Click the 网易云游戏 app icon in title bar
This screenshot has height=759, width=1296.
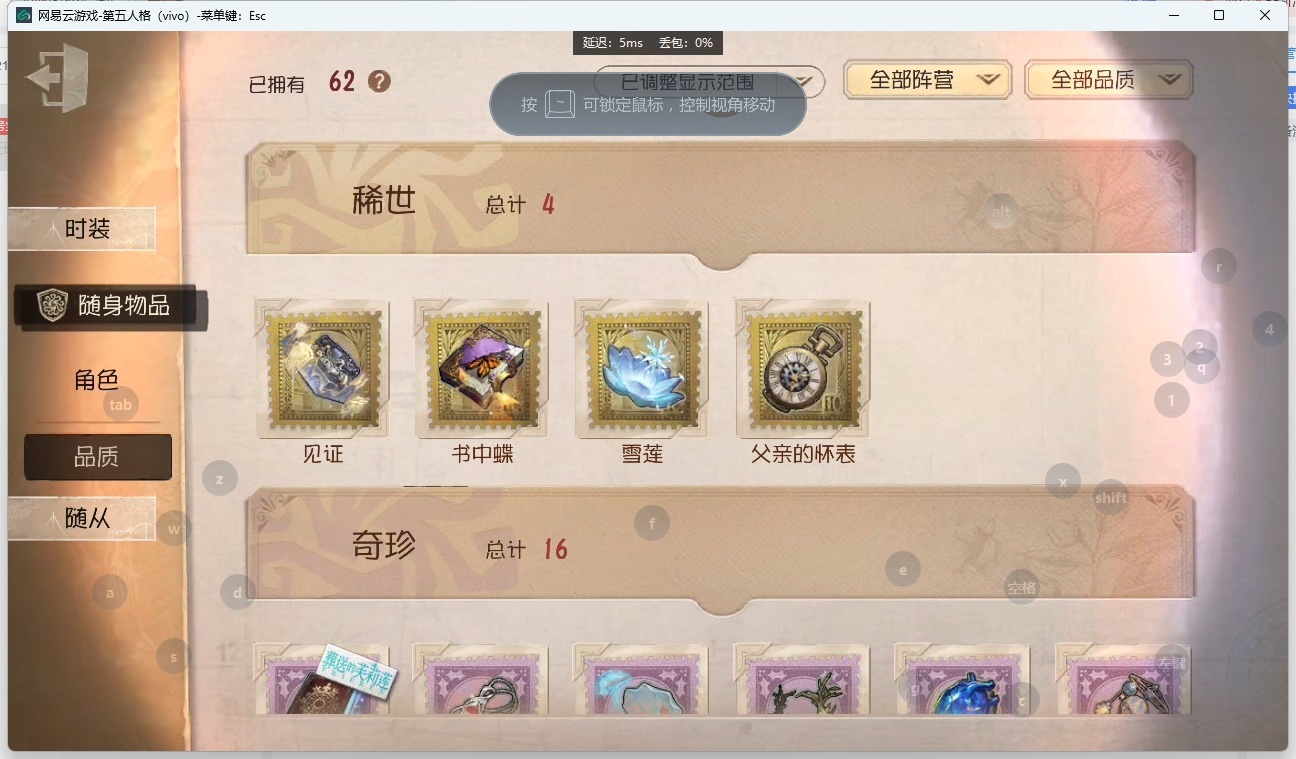(x=24, y=15)
